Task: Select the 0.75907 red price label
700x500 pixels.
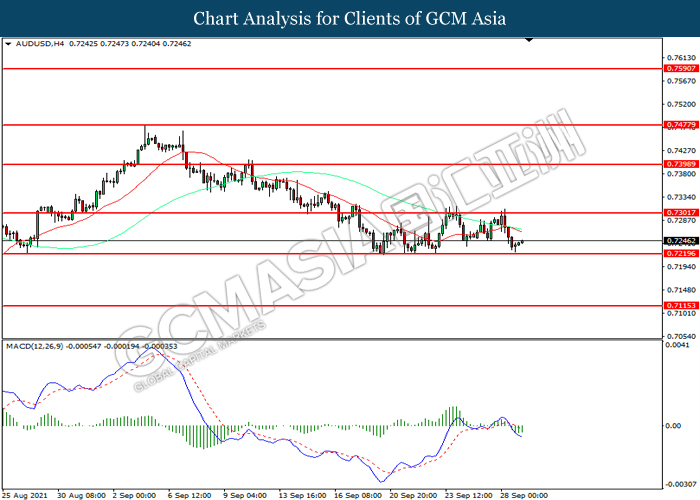Action: pyautogui.click(x=681, y=68)
